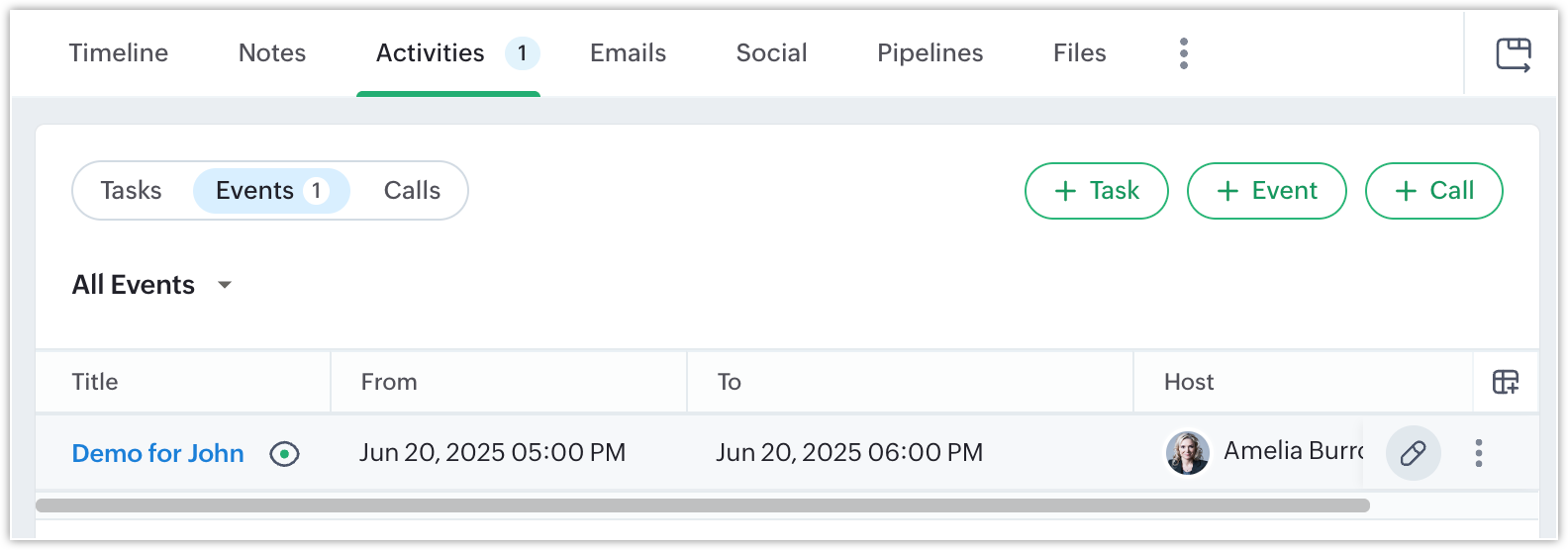This screenshot has height=550, width=1568.
Task: Open the Emails tab
Action: coord(628,53)
